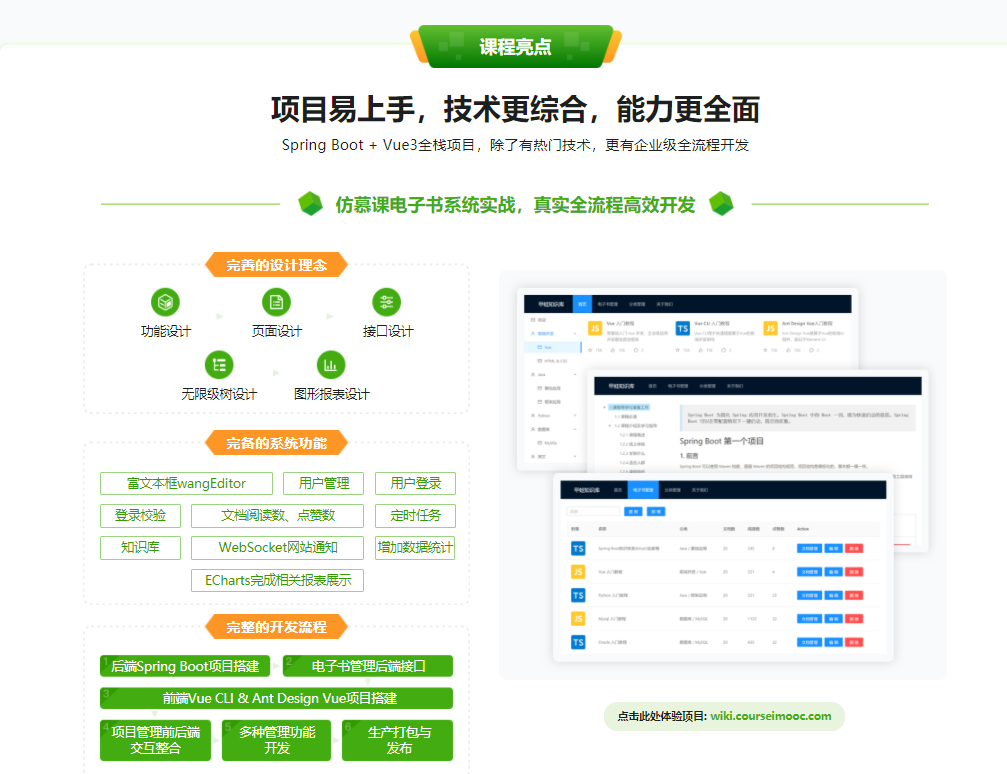Click the 图形报表设计 bar chart icon
Image resolution: width=1007 pixels, height=774 pixels.
(x=331, y=364)
